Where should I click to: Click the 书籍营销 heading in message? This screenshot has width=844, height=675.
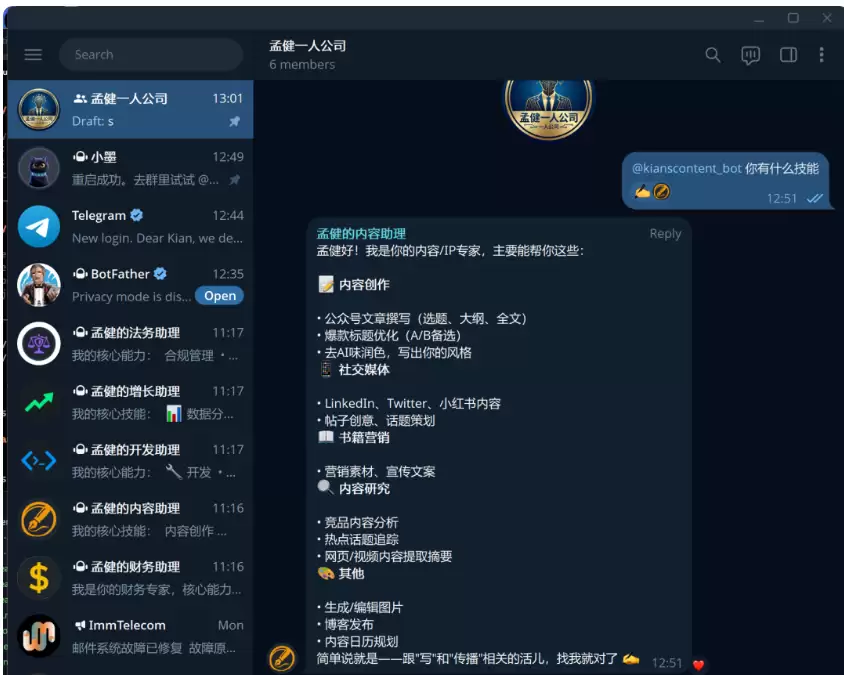click(364, 438)
